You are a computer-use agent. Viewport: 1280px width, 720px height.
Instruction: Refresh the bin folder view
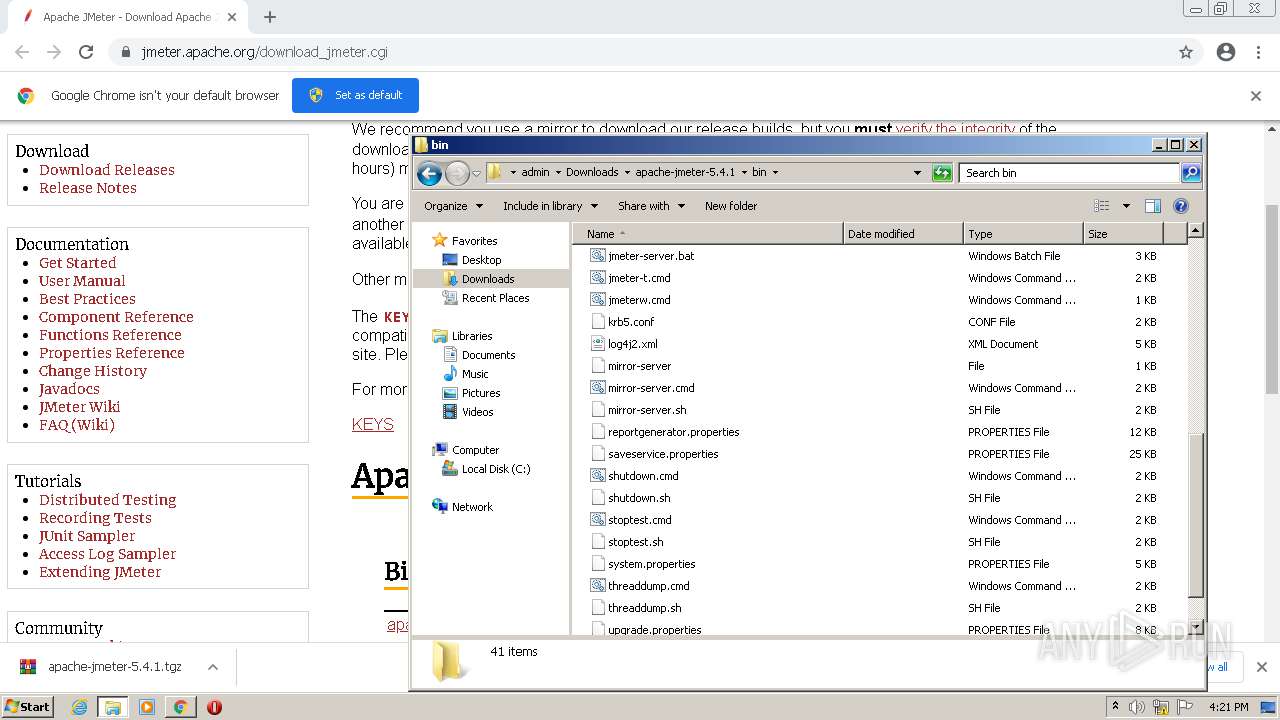click(x=942, y=173)
